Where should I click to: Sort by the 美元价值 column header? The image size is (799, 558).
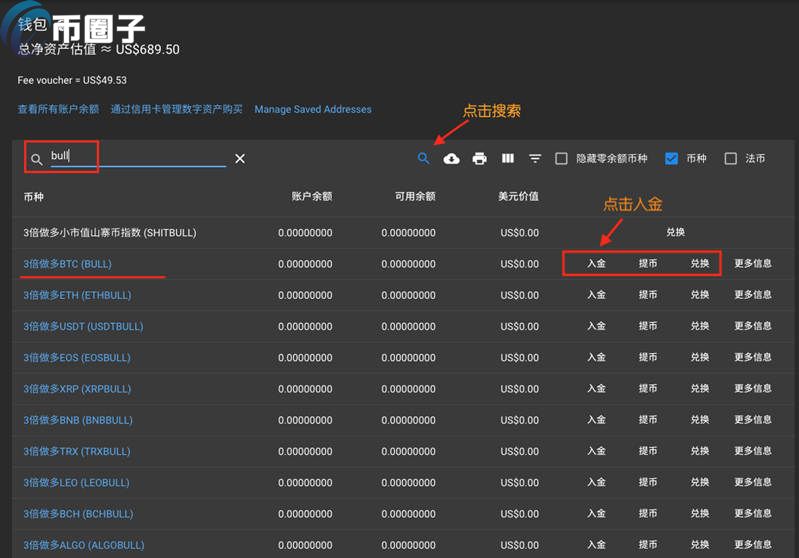pos(518,196)
